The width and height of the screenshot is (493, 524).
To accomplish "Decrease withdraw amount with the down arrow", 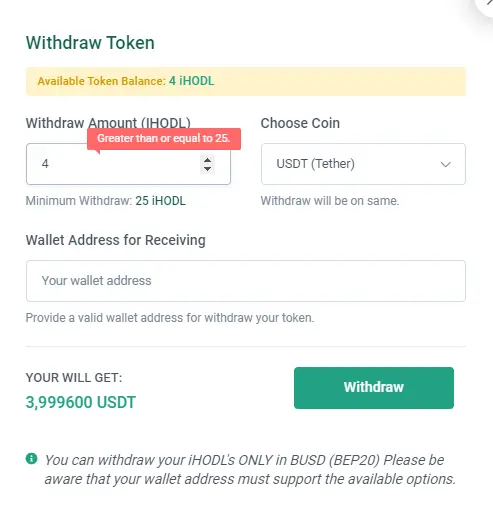I will 207,169.
